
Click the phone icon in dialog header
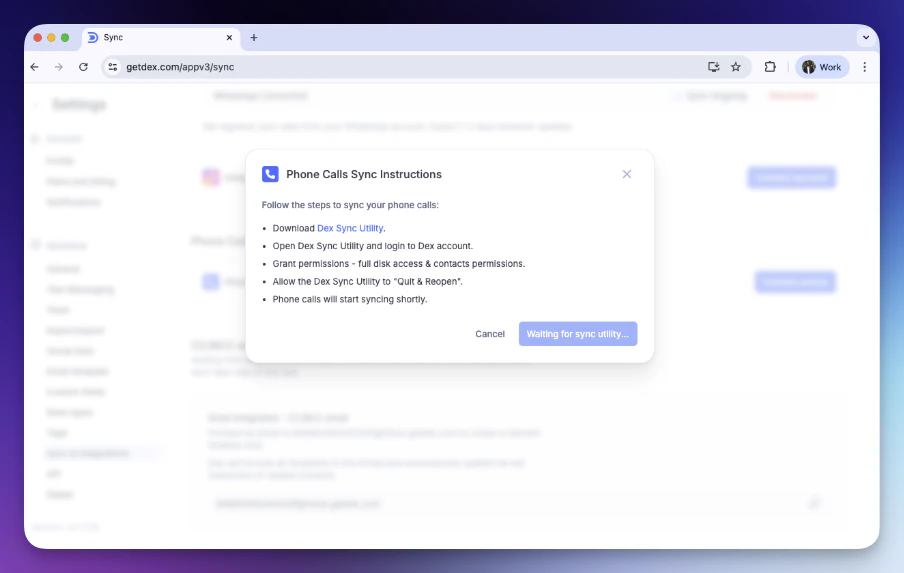click(270, 174)
